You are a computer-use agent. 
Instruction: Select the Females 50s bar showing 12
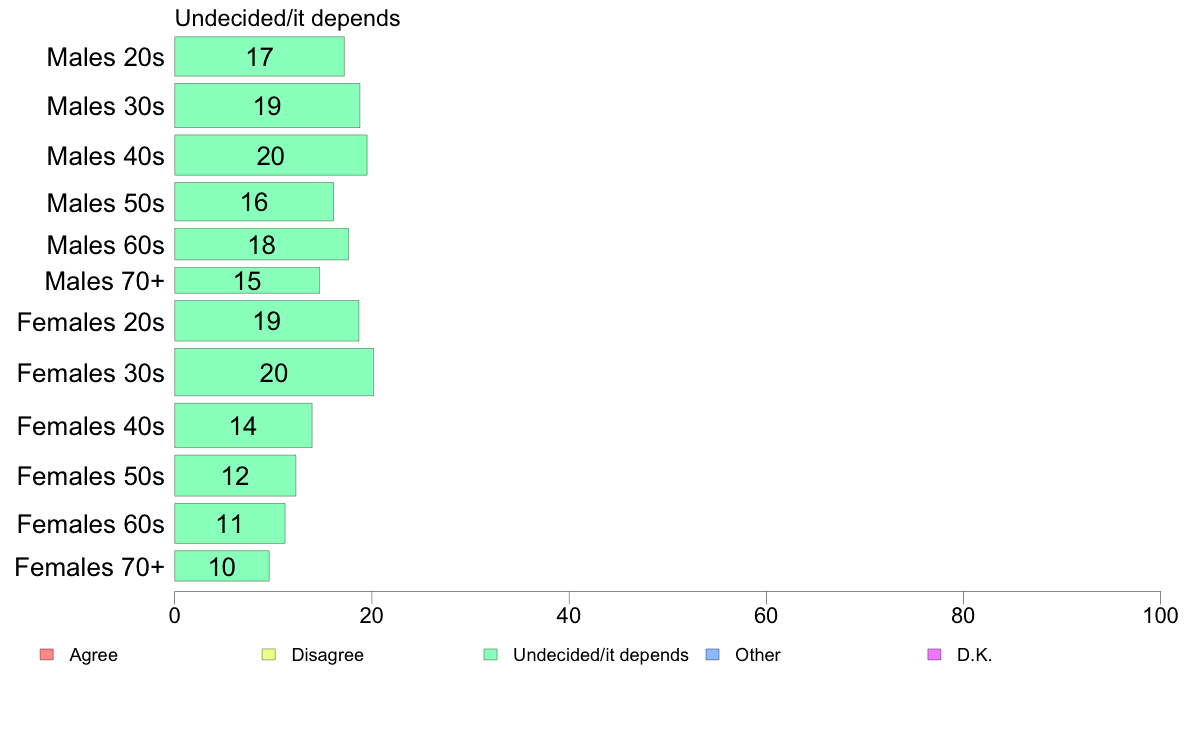point(235,476)
